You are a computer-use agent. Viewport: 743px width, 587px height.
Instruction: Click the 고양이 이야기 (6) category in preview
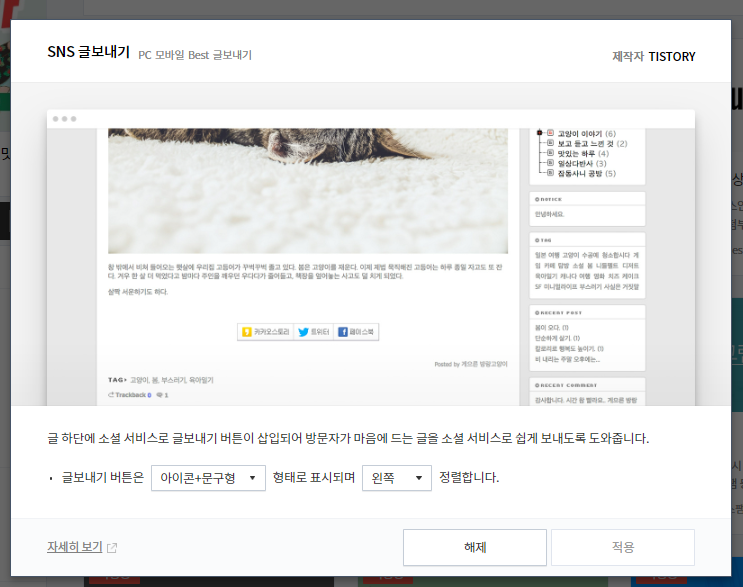pos(587,134)
